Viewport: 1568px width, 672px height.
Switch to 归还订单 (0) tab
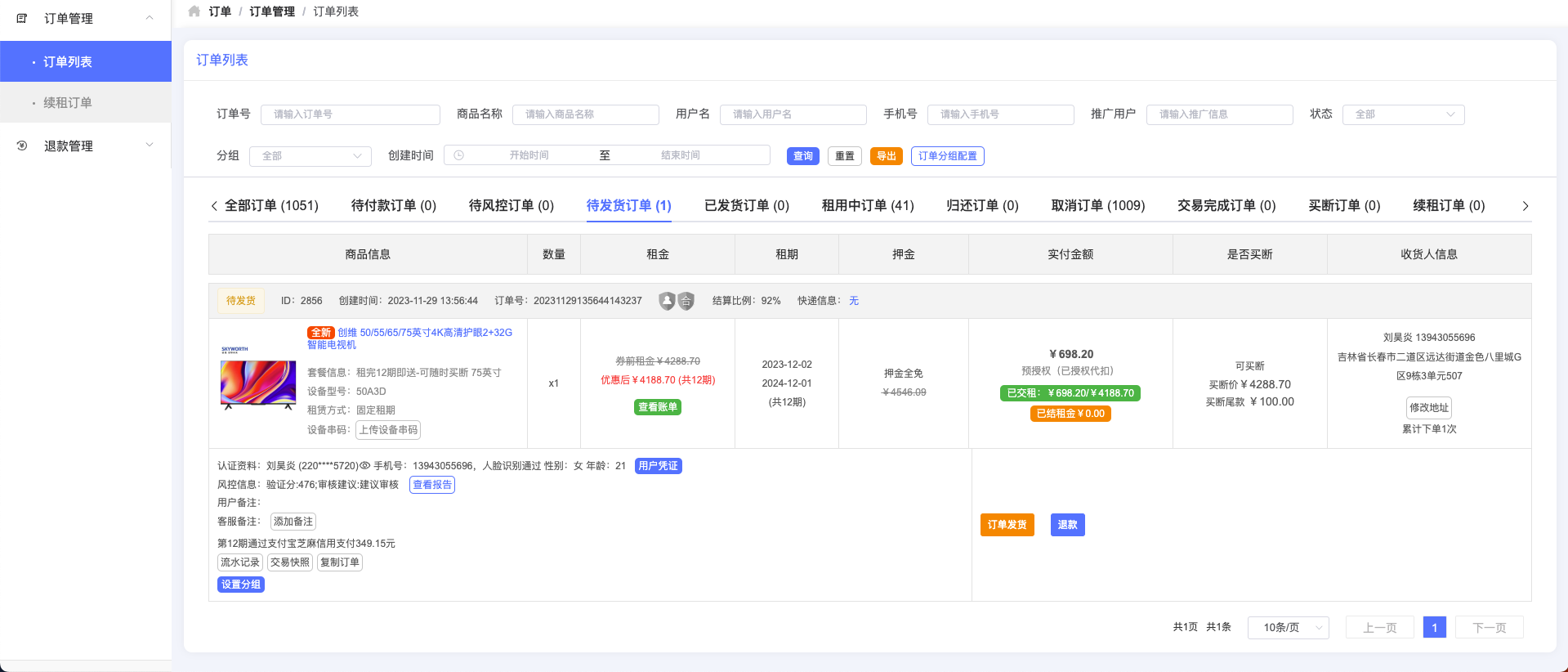pyautogui.click(x=983, y=206)
